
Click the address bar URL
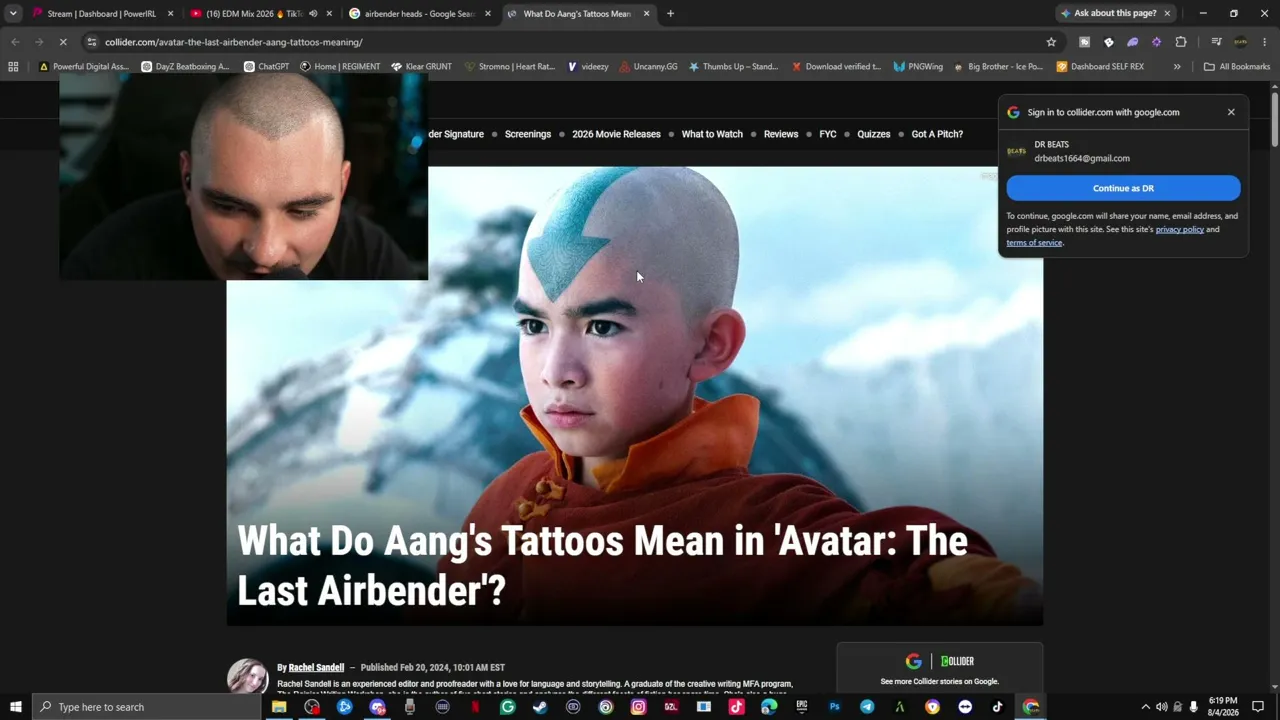[234, 42]
